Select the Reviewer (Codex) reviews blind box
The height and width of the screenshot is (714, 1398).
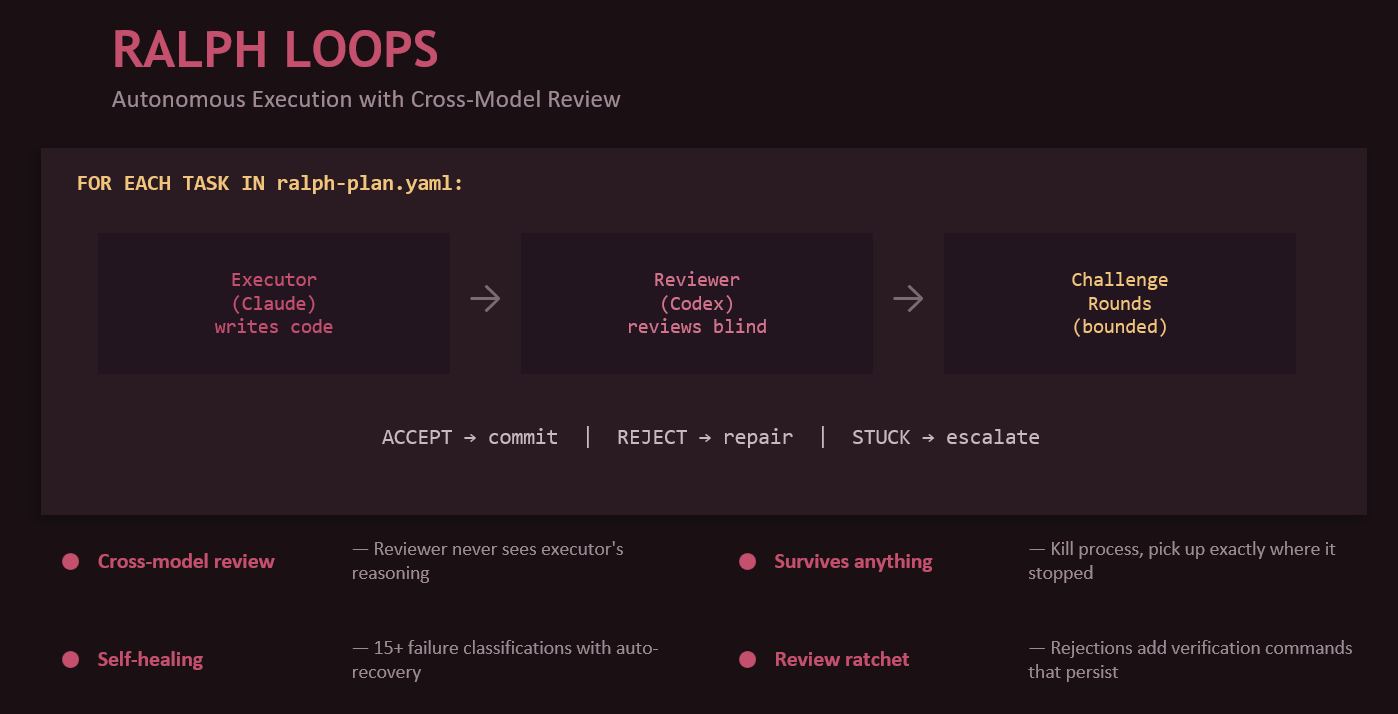697,303
